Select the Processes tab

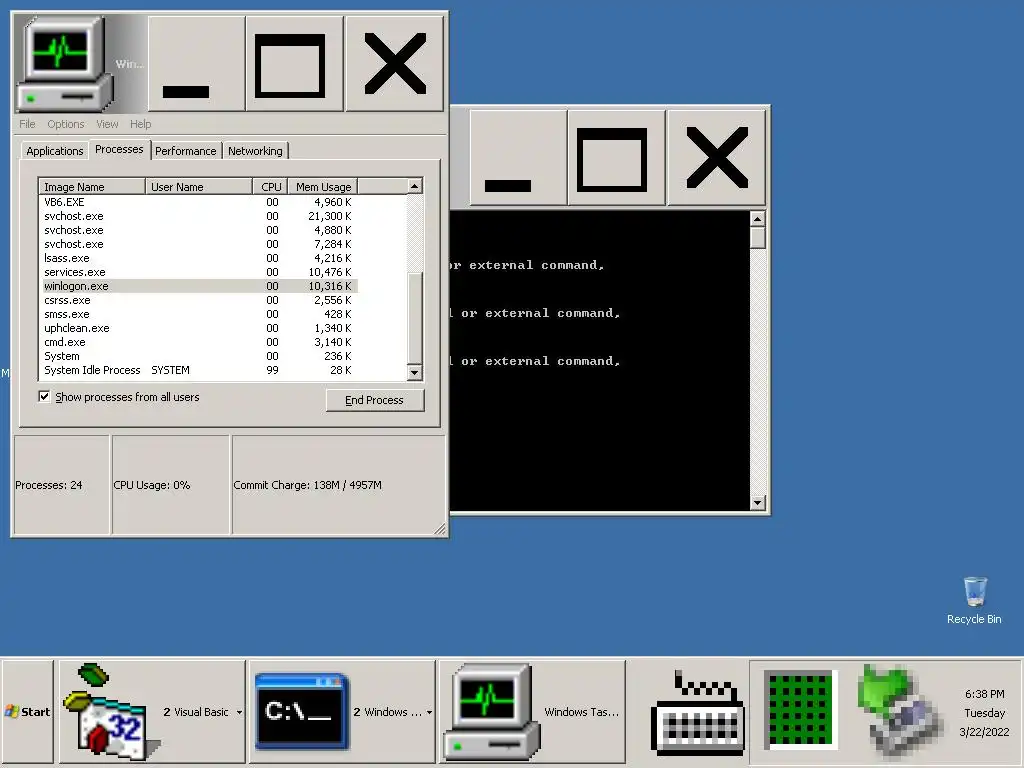pyautogui.click(x=119, y=150)
